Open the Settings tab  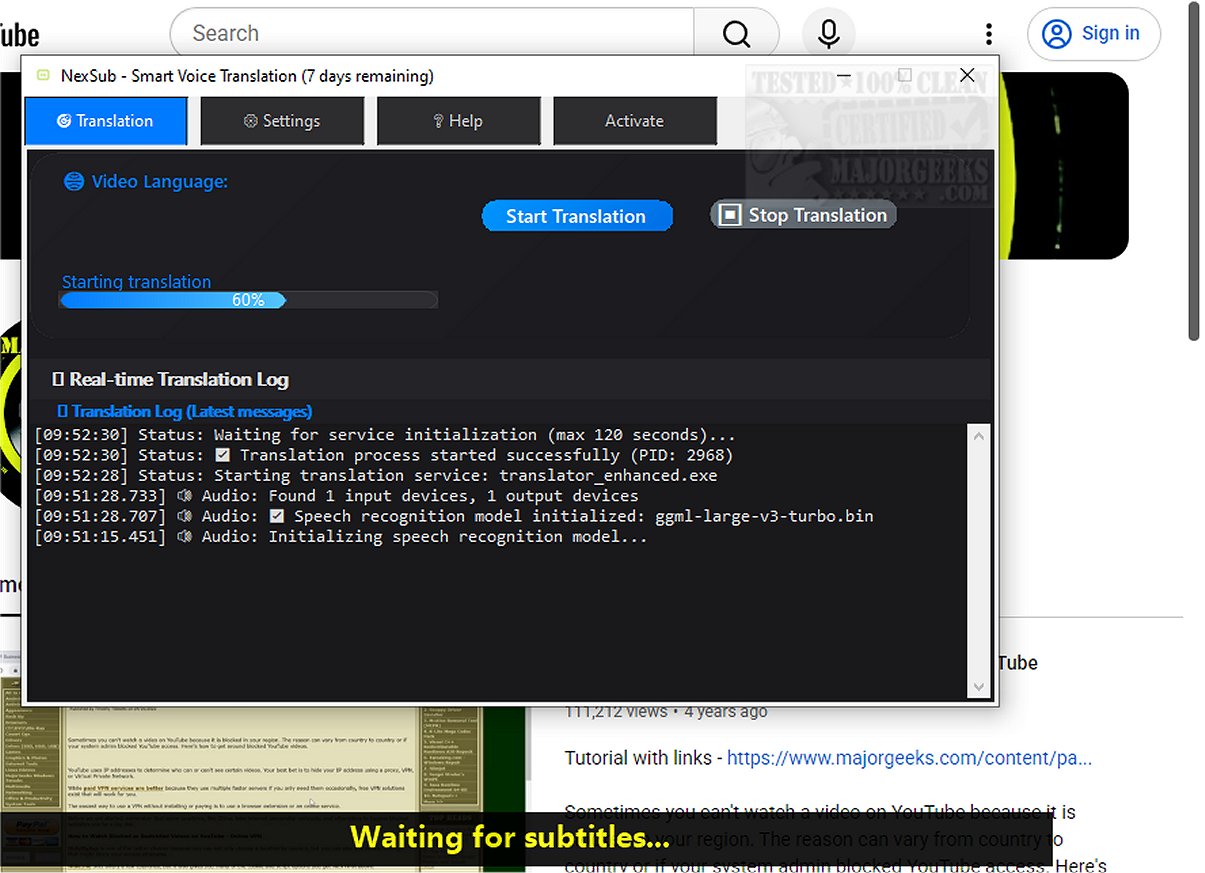click(x=282, y=121)
